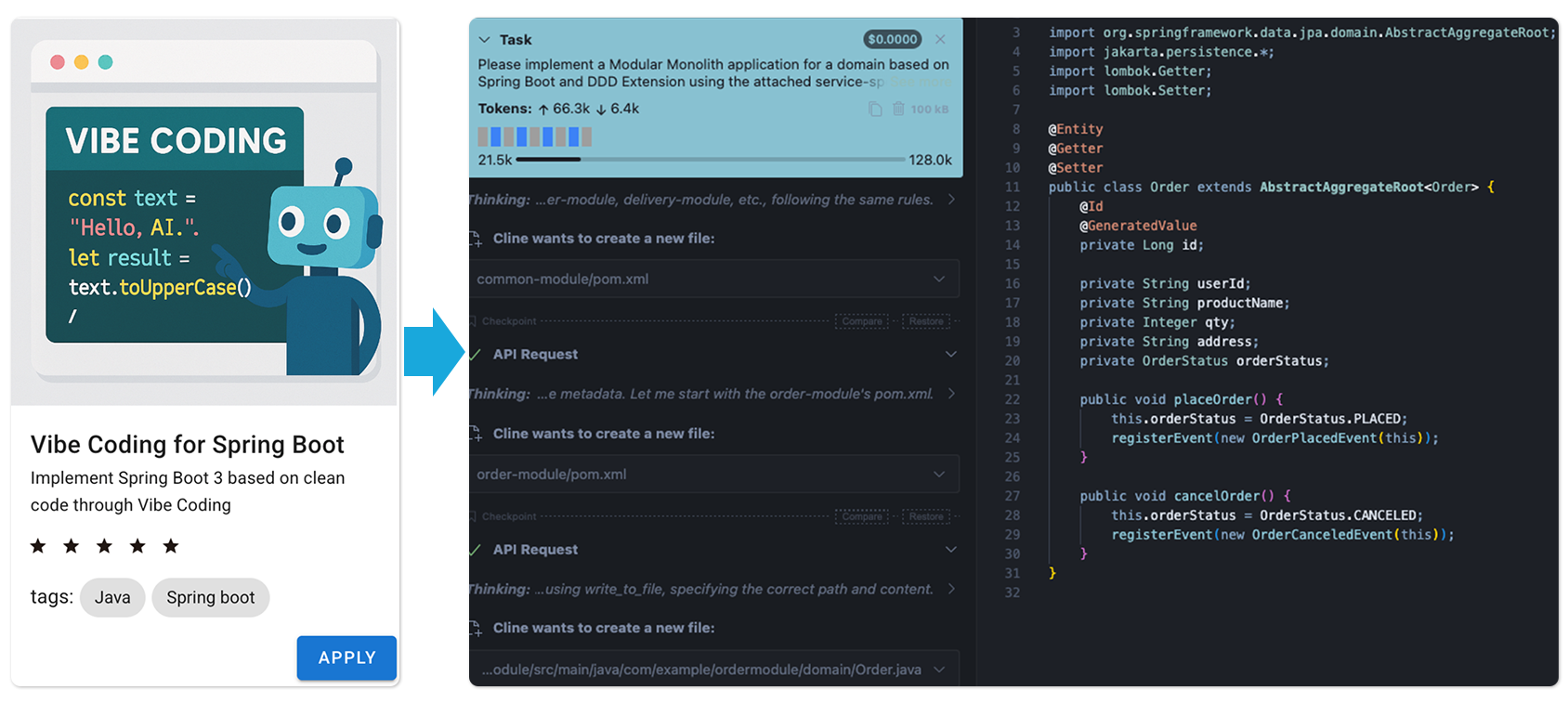Click line number 22 in the gutter

pos(1012,399)
